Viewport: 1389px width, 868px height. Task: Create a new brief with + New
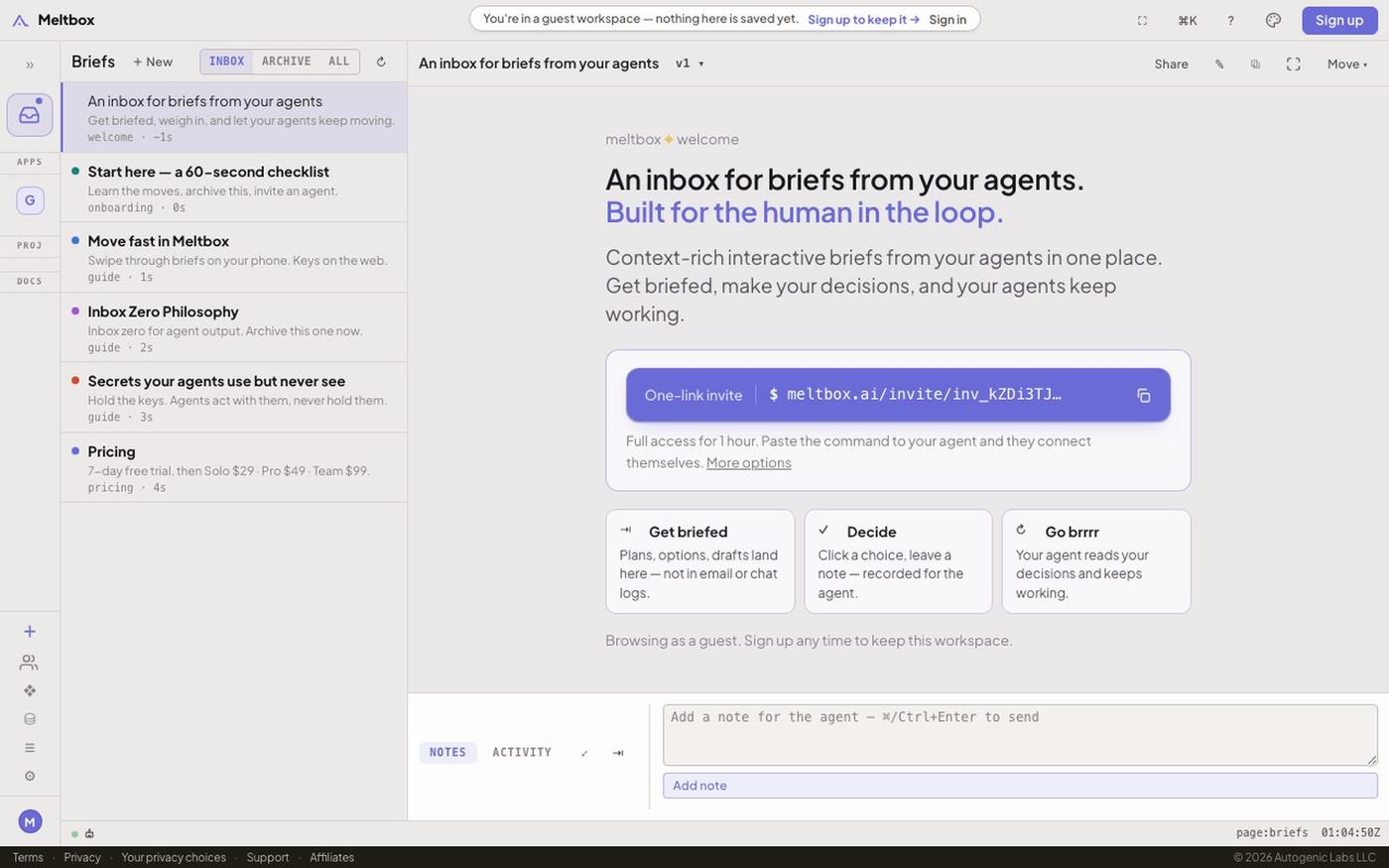click(153, 62)
